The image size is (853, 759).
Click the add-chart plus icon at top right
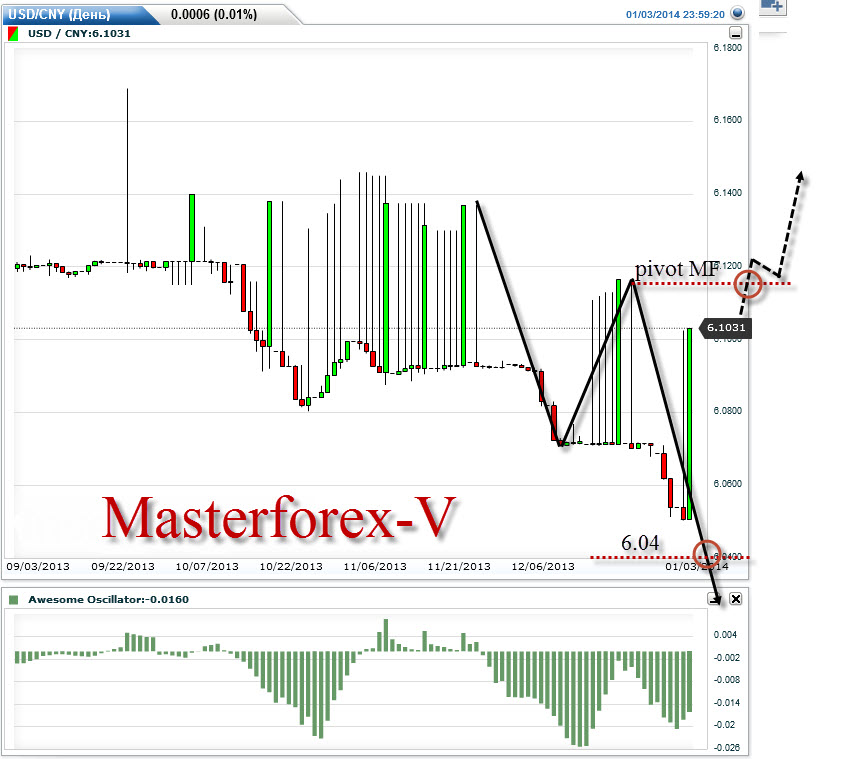click(x=772, y=7)
